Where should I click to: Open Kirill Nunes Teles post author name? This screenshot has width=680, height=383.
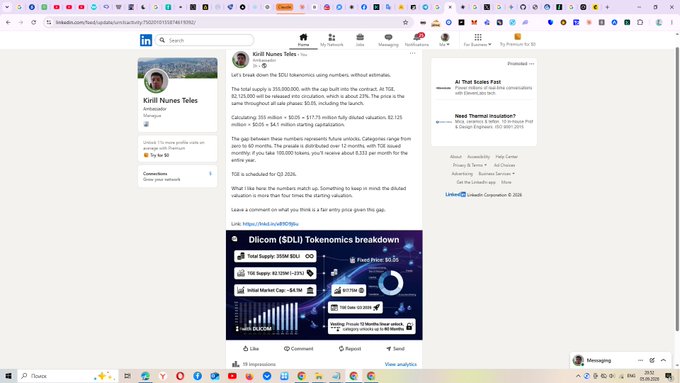tap(274, 54)
